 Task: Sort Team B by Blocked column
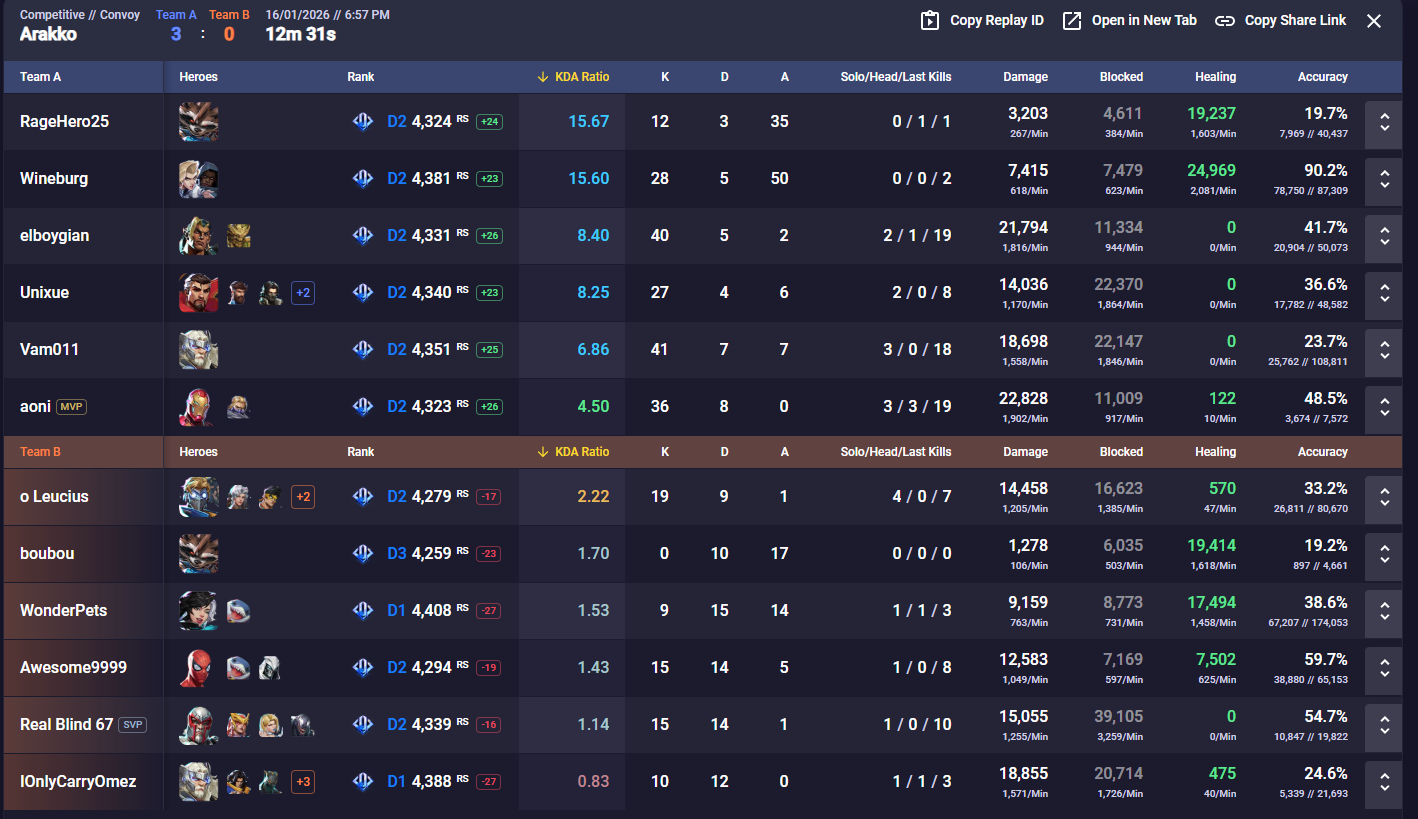[x=1121, y=452]
